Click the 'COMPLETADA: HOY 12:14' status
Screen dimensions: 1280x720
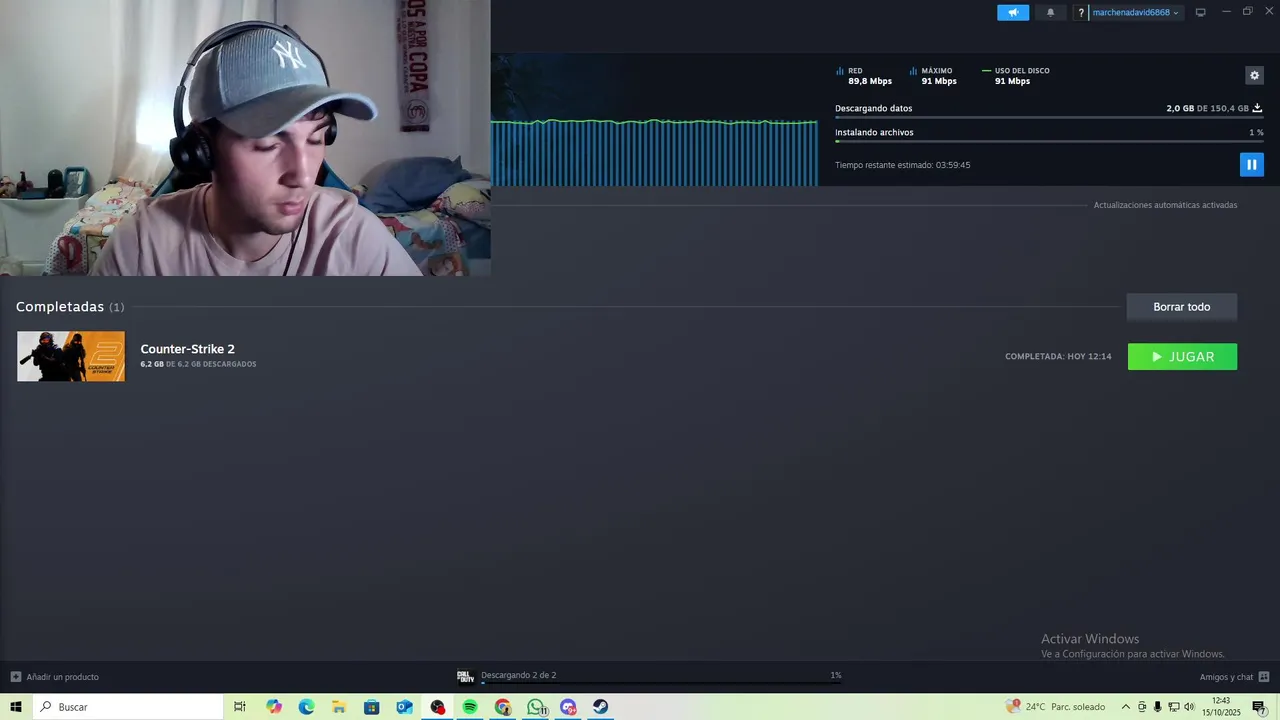(x=1058, y=357)
